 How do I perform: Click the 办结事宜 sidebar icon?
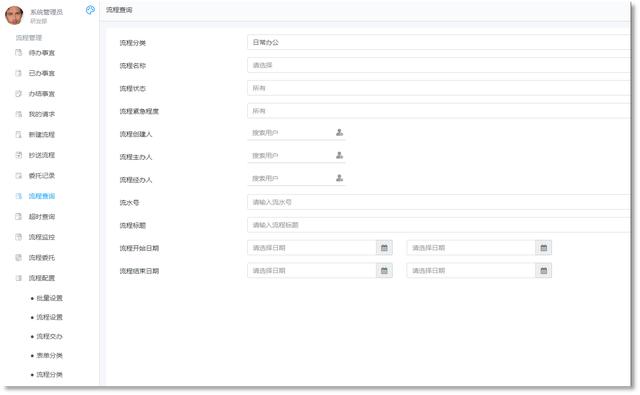tap(18, 93)
